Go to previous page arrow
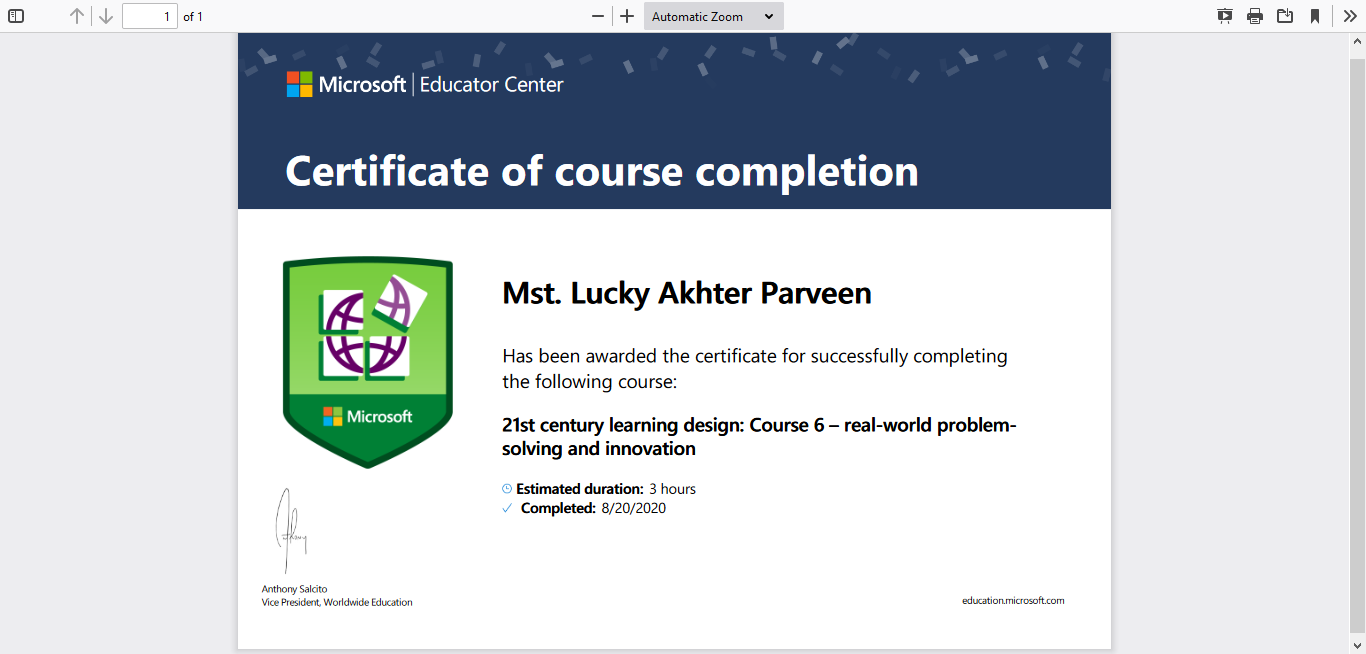Screen dimensions: 1366x654 pos(77,16)
